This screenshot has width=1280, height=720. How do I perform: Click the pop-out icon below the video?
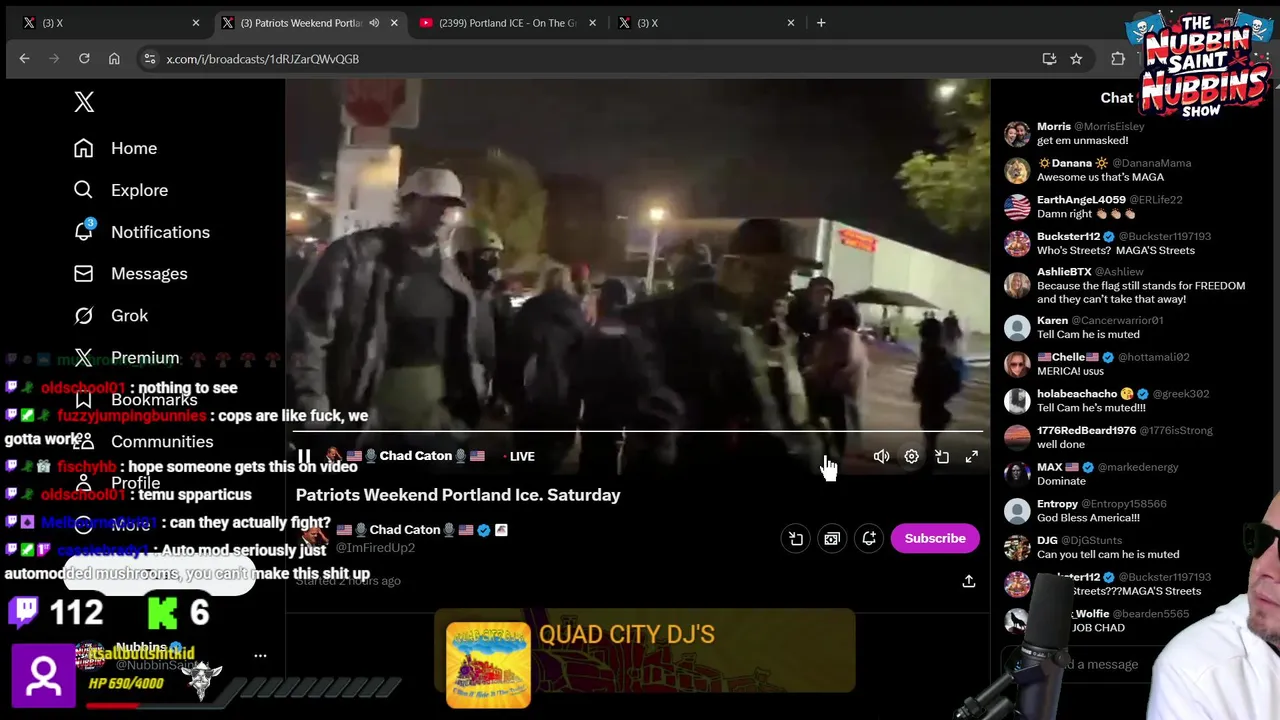pos(795,538)
